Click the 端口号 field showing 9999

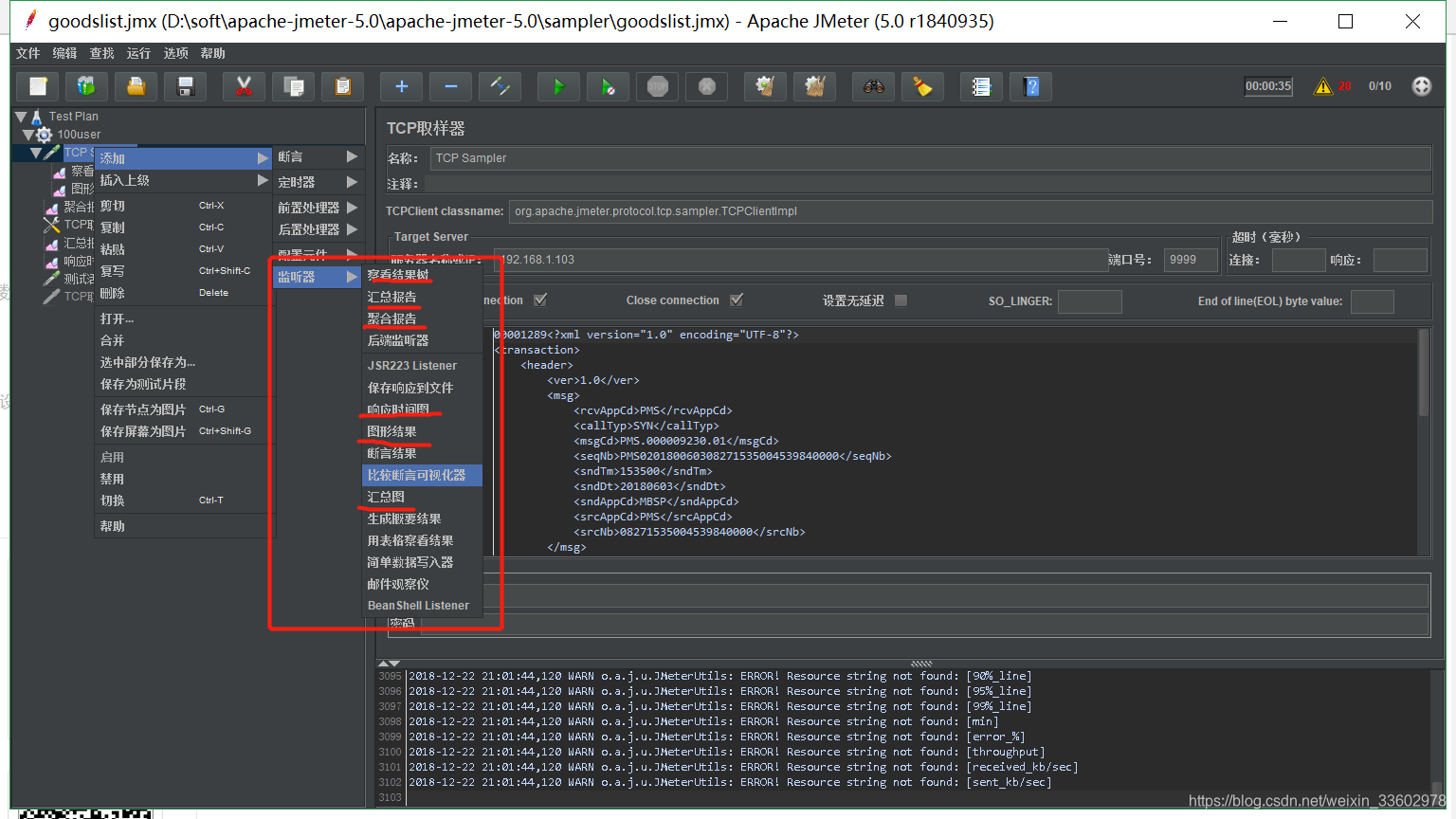(1190, 260)
